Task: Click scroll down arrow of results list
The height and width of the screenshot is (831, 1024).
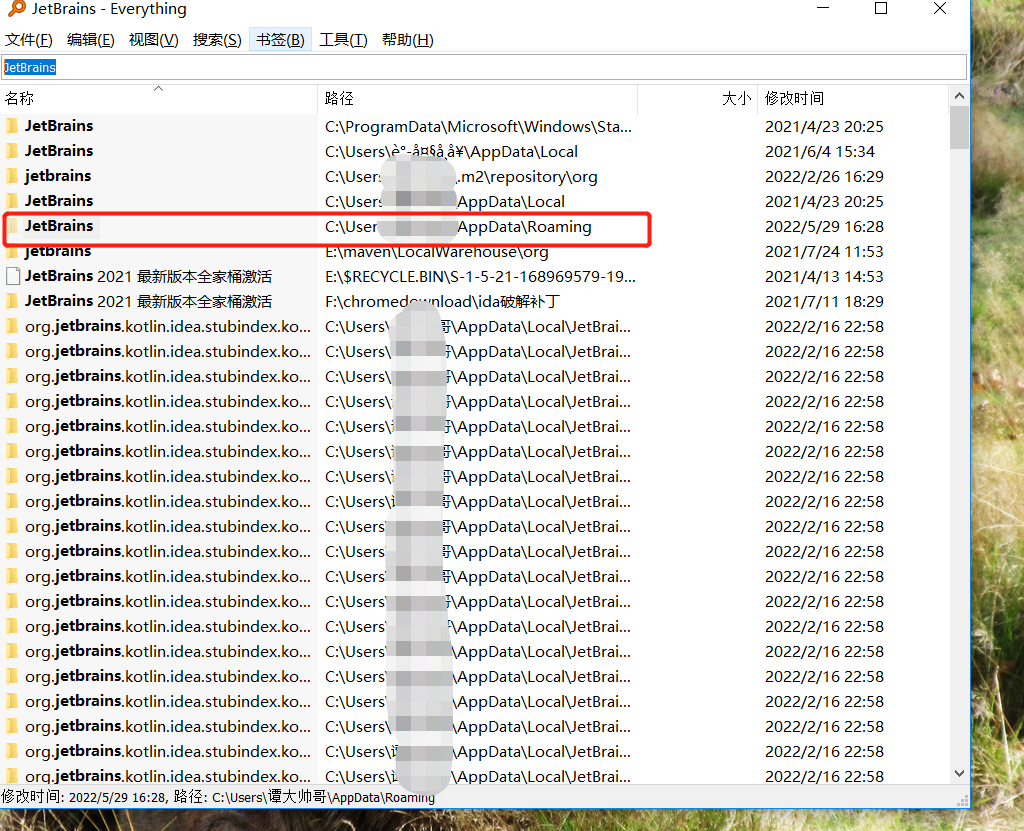Action: click(959, 774)
